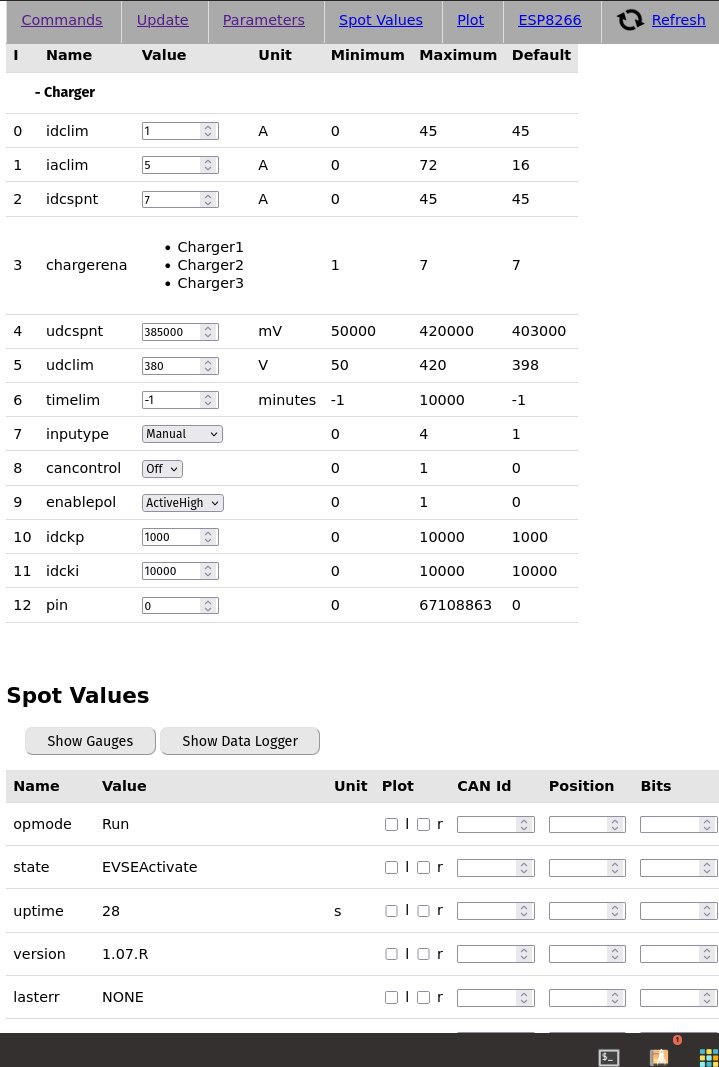Open the colorful app grid icon
The width and height of the screenshot is (719, 1067).
[x=709, y=1057]
